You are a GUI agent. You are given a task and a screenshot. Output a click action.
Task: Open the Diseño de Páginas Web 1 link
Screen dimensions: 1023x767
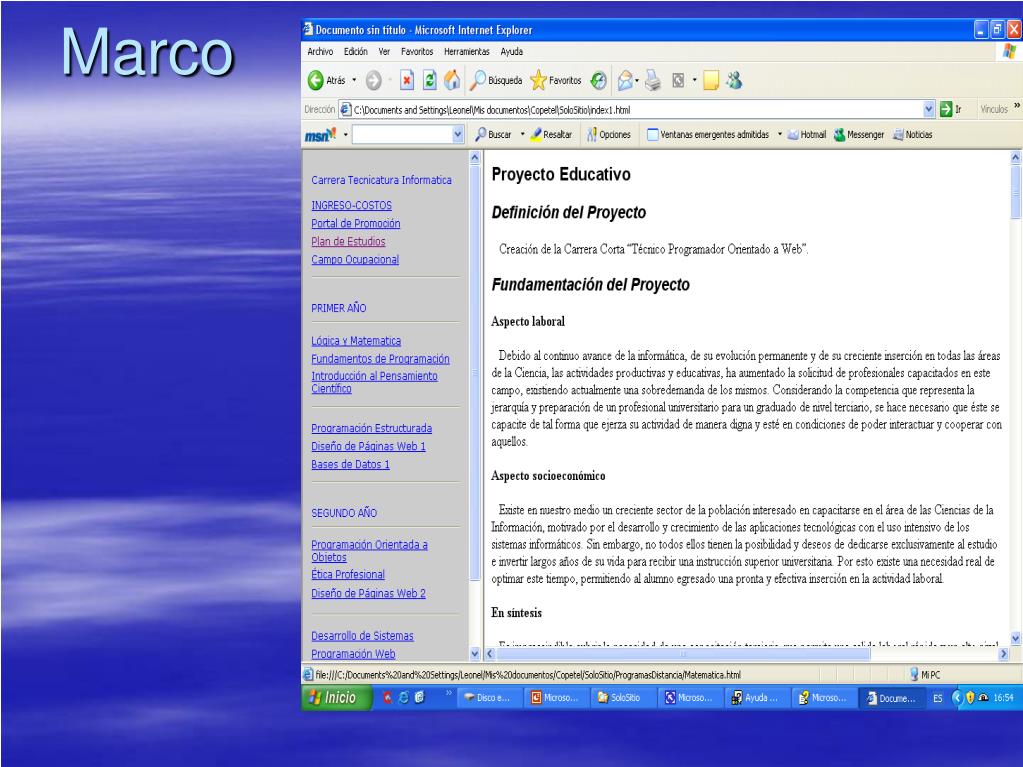368,447
